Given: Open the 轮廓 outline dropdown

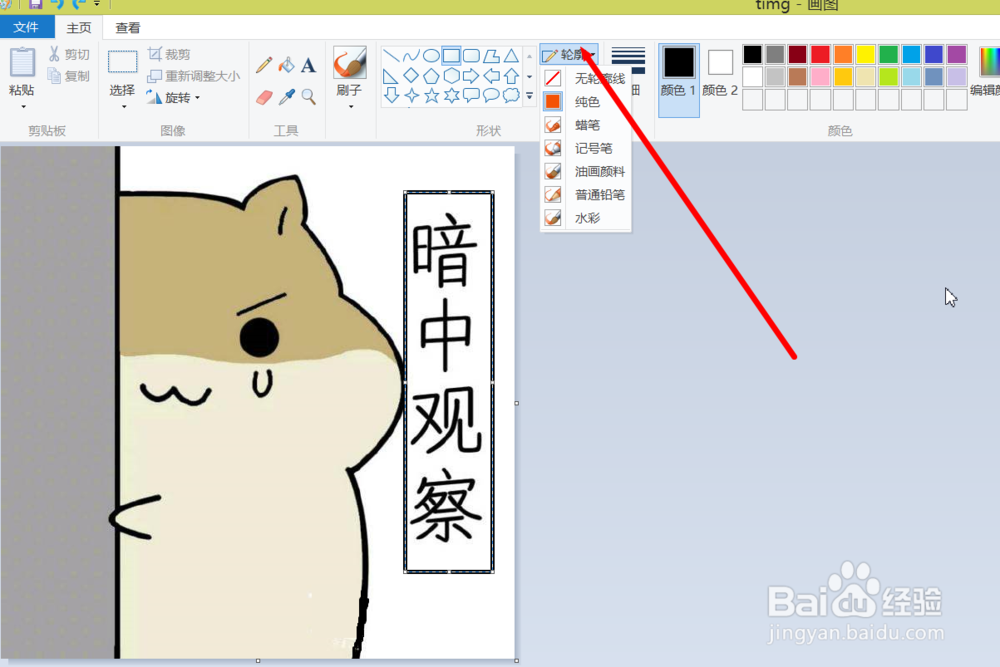Looking at the screenshot, I should pyautogui.click(x=568, y=54).
